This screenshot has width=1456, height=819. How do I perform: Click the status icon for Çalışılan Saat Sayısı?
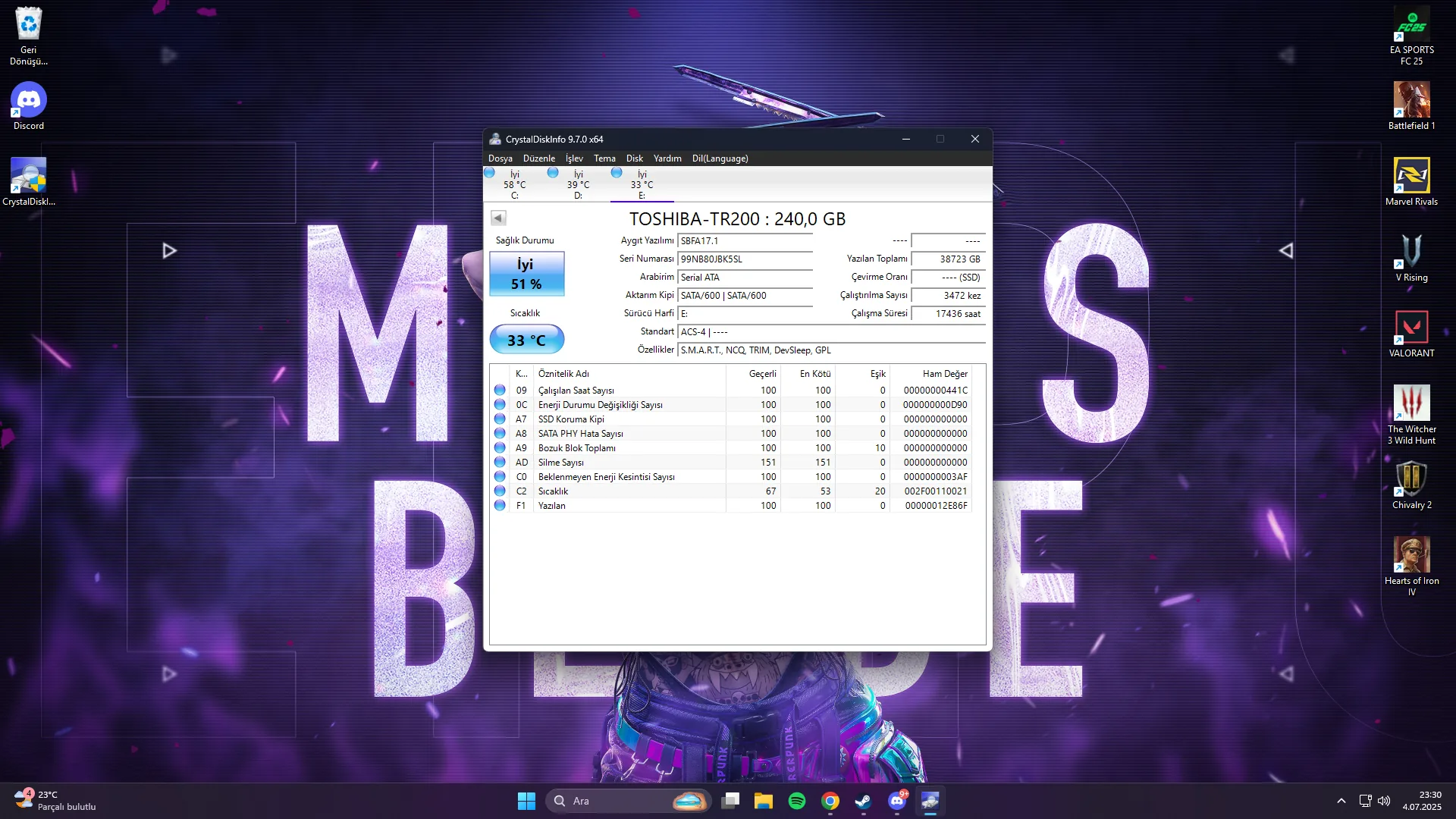click(x=500, y=390)
